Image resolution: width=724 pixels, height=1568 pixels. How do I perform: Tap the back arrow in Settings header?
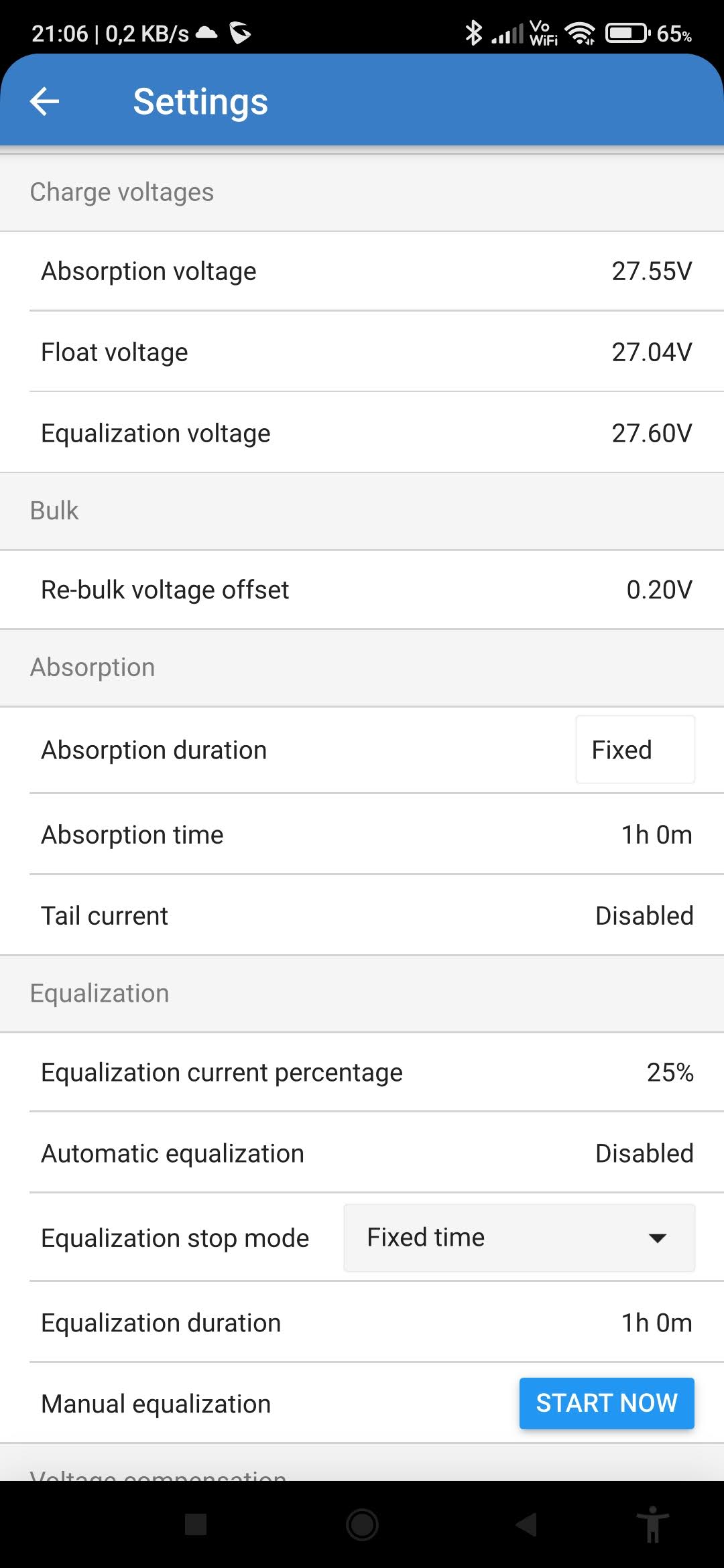tap(45, 101)
